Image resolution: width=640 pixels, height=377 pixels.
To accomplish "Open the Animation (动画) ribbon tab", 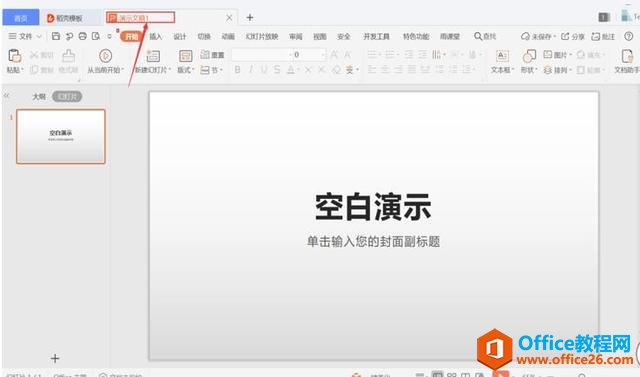I will click(x=228, y=36).
